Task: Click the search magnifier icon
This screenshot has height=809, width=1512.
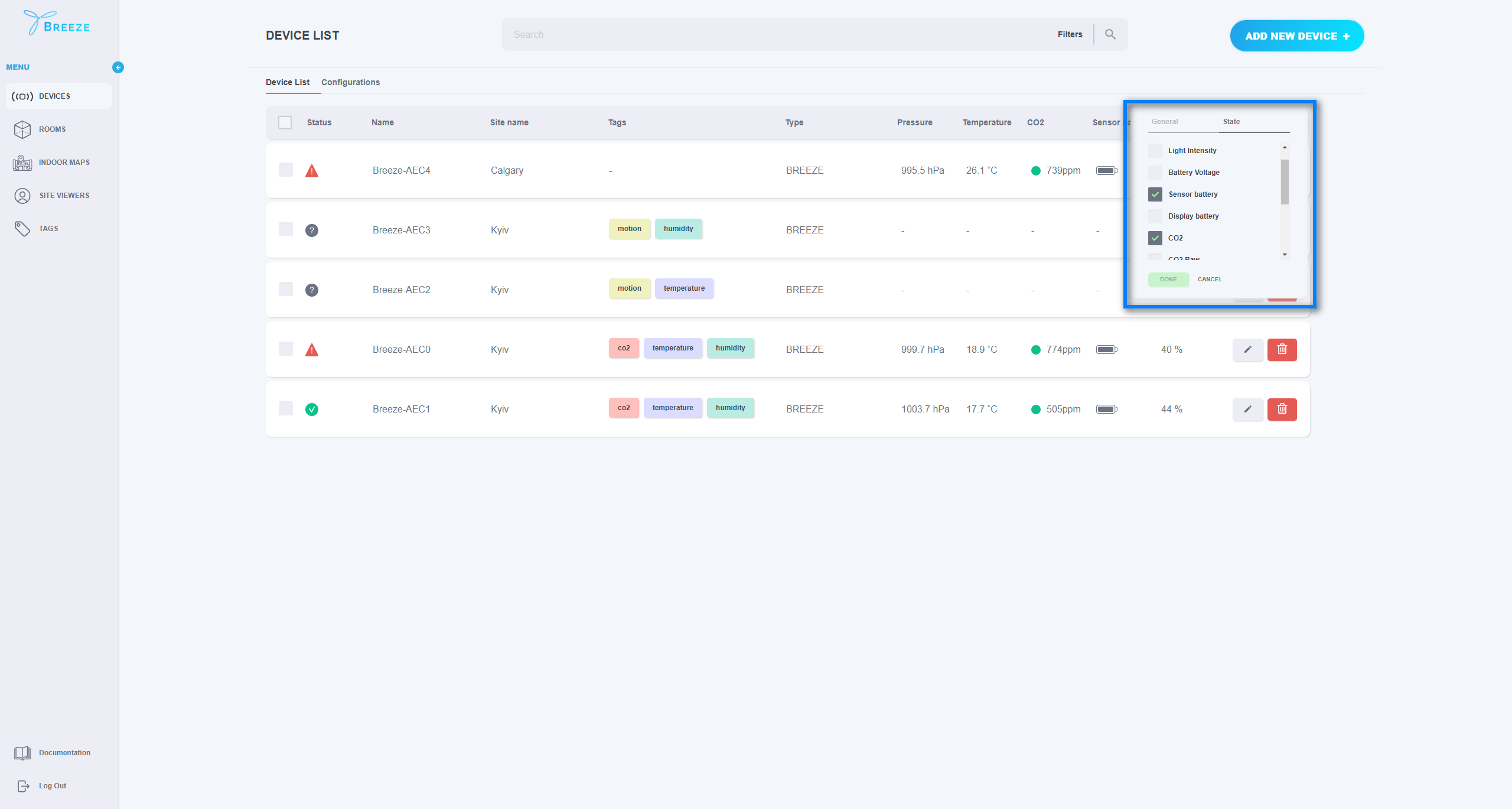Action: click(x=1110, y=34)
